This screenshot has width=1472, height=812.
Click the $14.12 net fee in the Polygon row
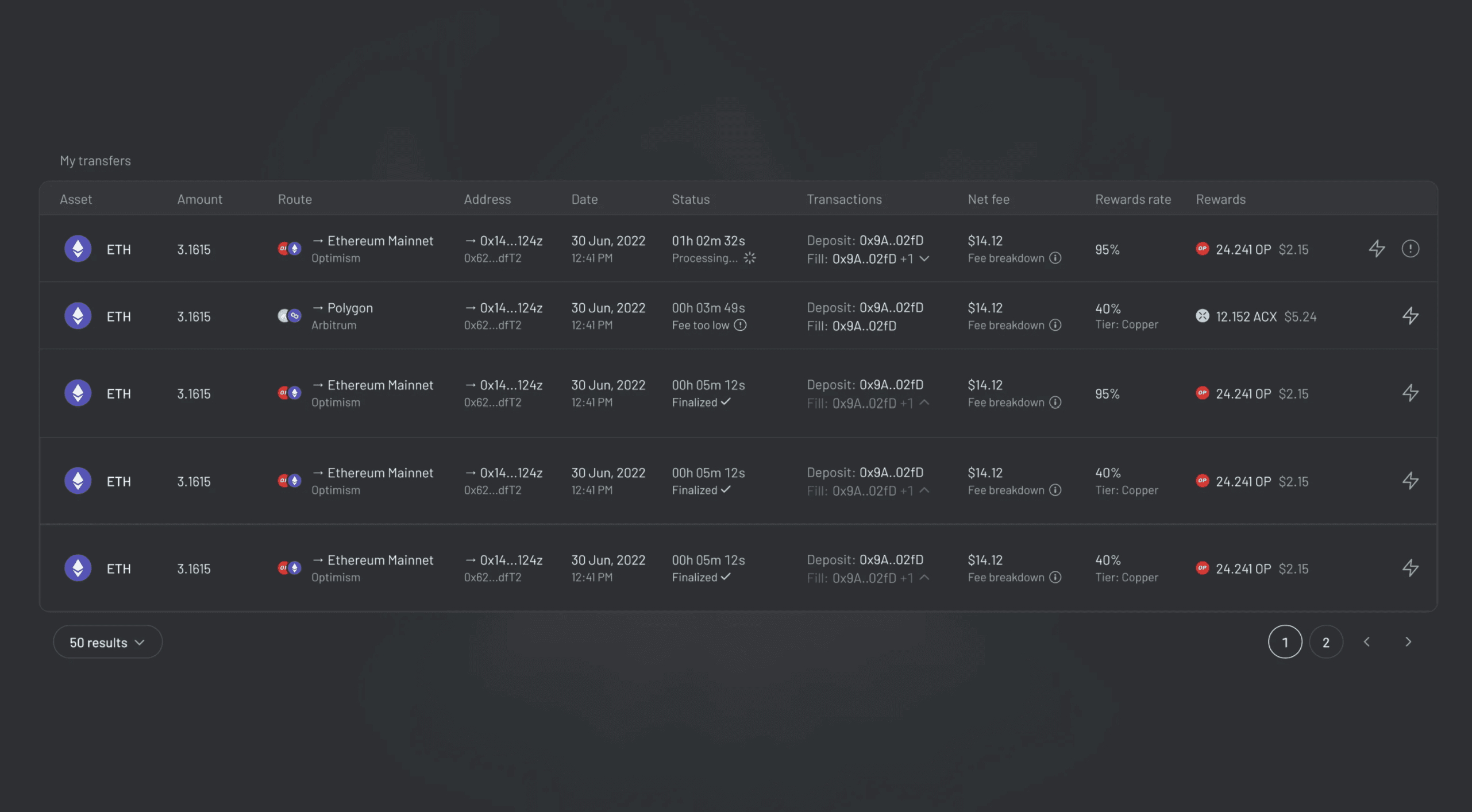[x=985, y=307]
